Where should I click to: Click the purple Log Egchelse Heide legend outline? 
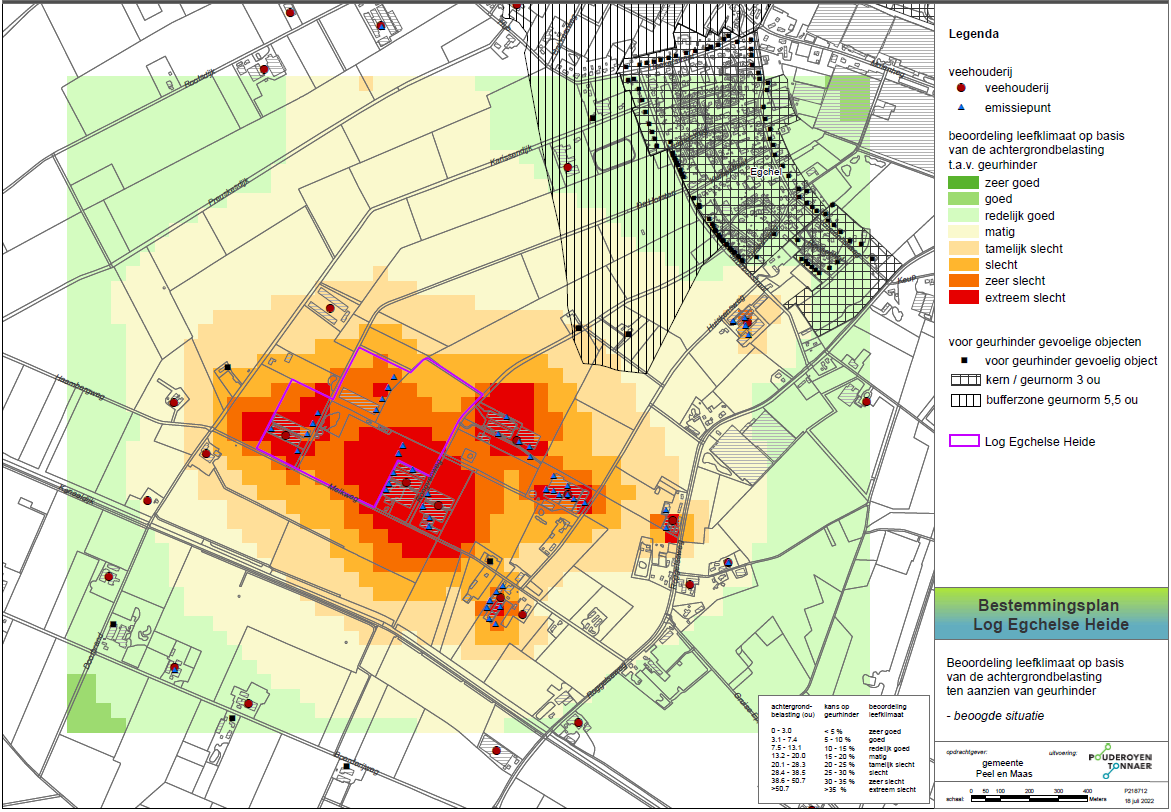click(963, 441)
